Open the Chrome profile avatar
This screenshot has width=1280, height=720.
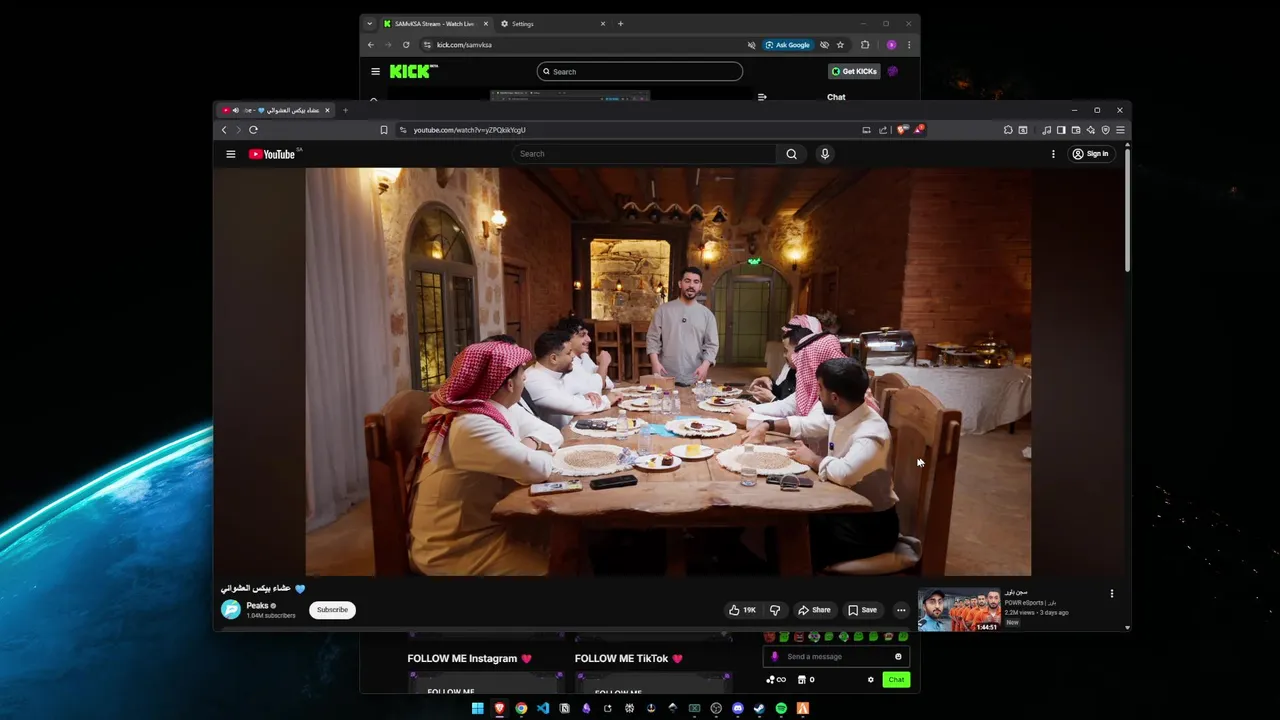tap(891, 45)
